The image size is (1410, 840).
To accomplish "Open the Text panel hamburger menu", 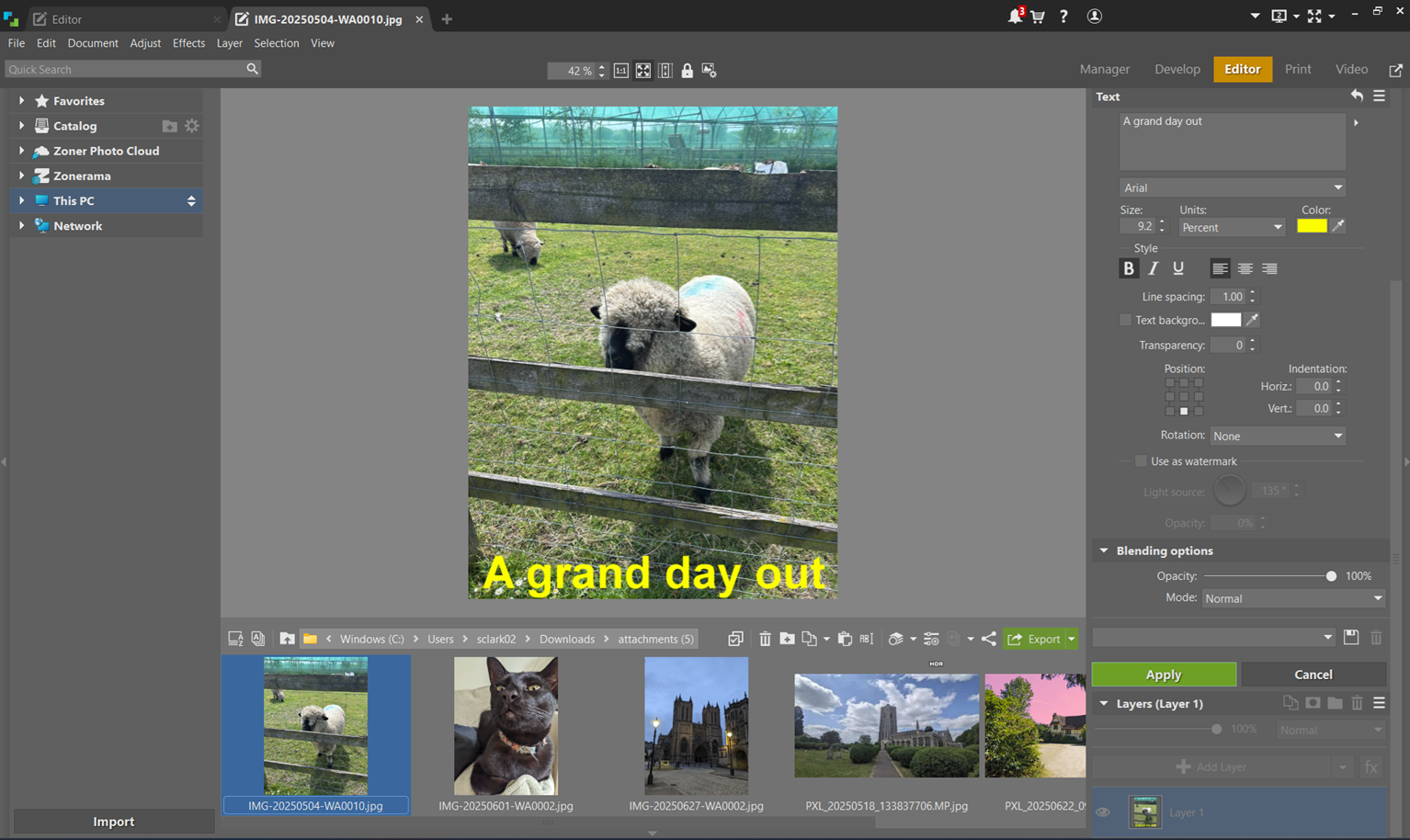I will 1379,96.
